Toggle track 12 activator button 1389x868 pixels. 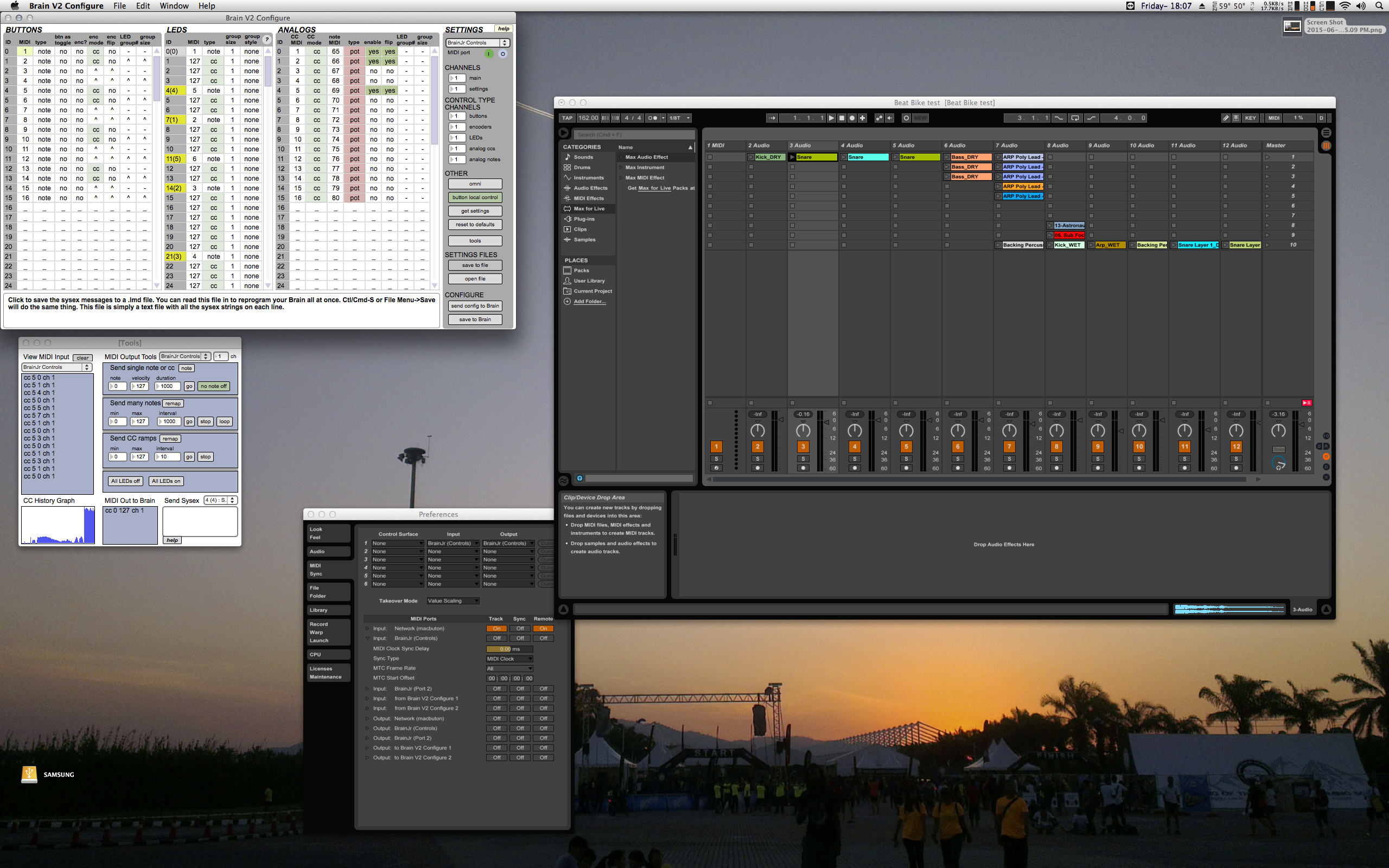[1236, 446]
